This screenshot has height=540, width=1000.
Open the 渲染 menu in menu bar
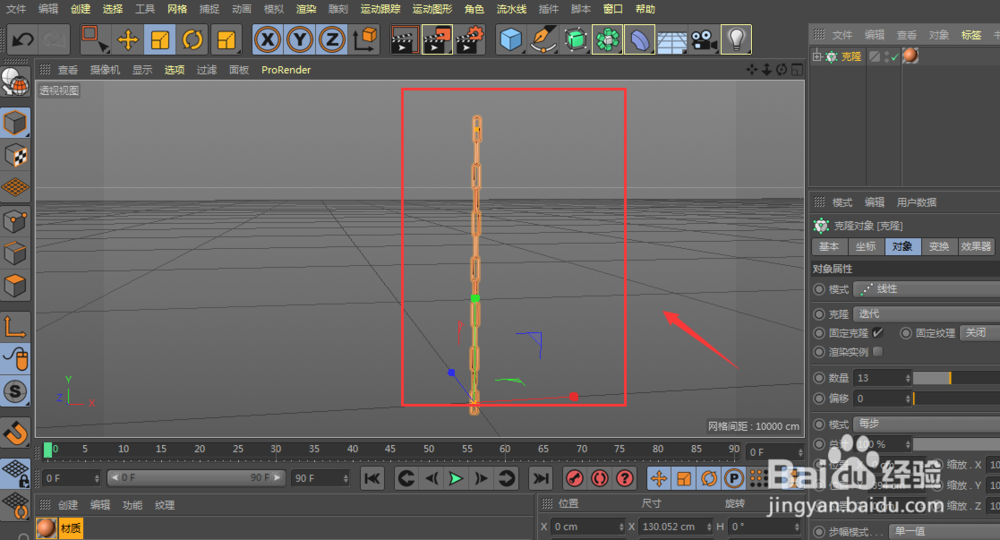[x=306, y=9]
